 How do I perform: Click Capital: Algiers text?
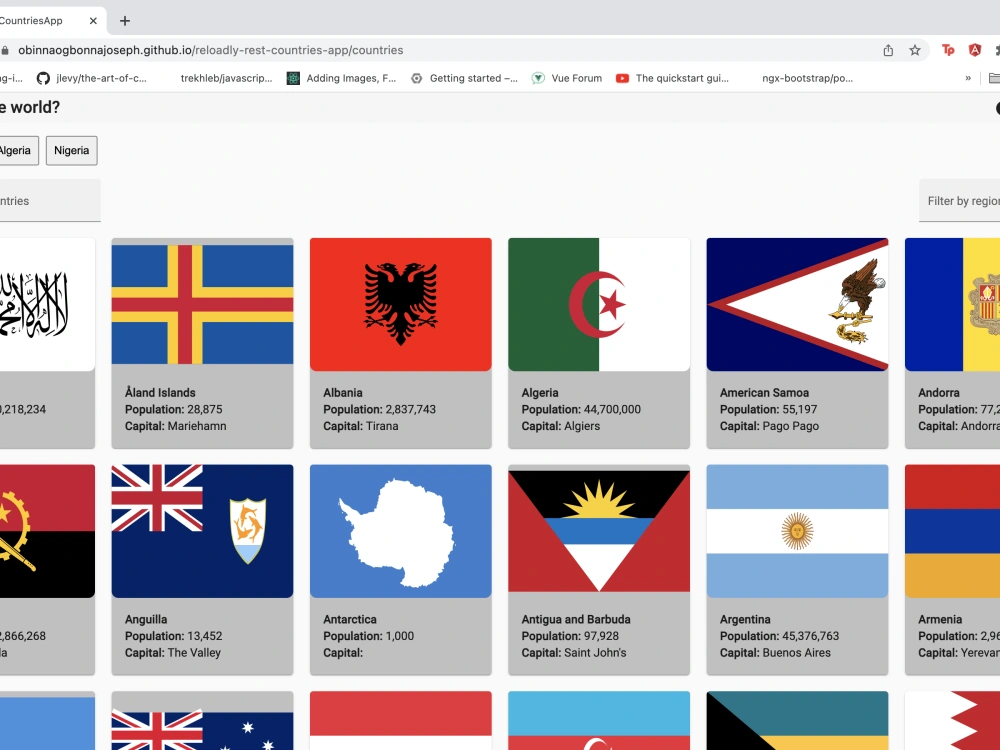tap(561, 426)
